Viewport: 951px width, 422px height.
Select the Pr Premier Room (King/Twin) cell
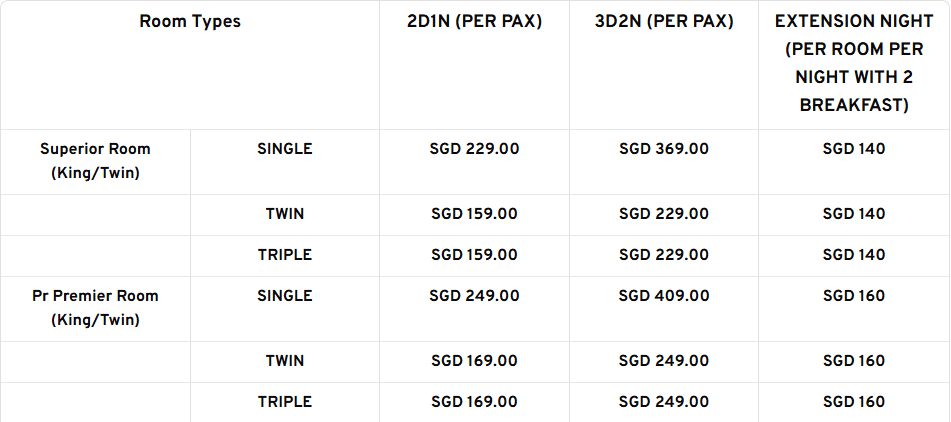pos(95,308)
